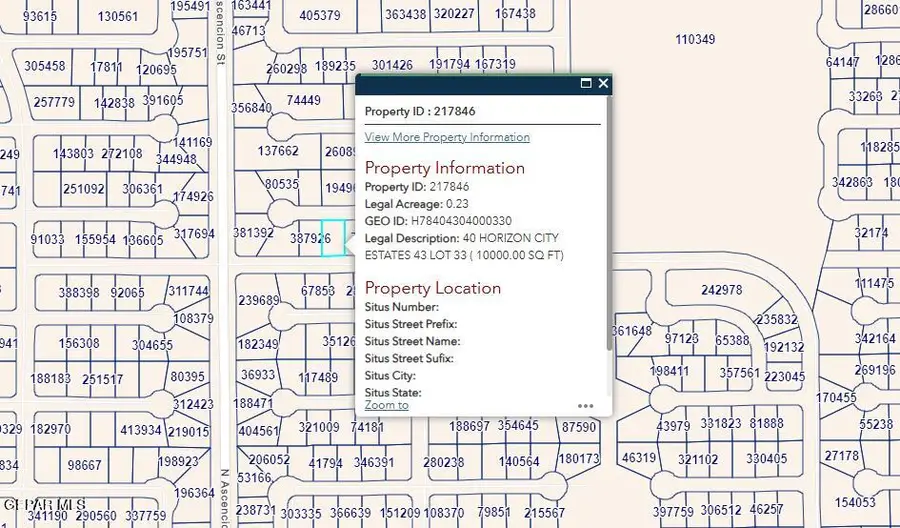Select parcel 301426

pyautogui.click(x=392, y=65)
